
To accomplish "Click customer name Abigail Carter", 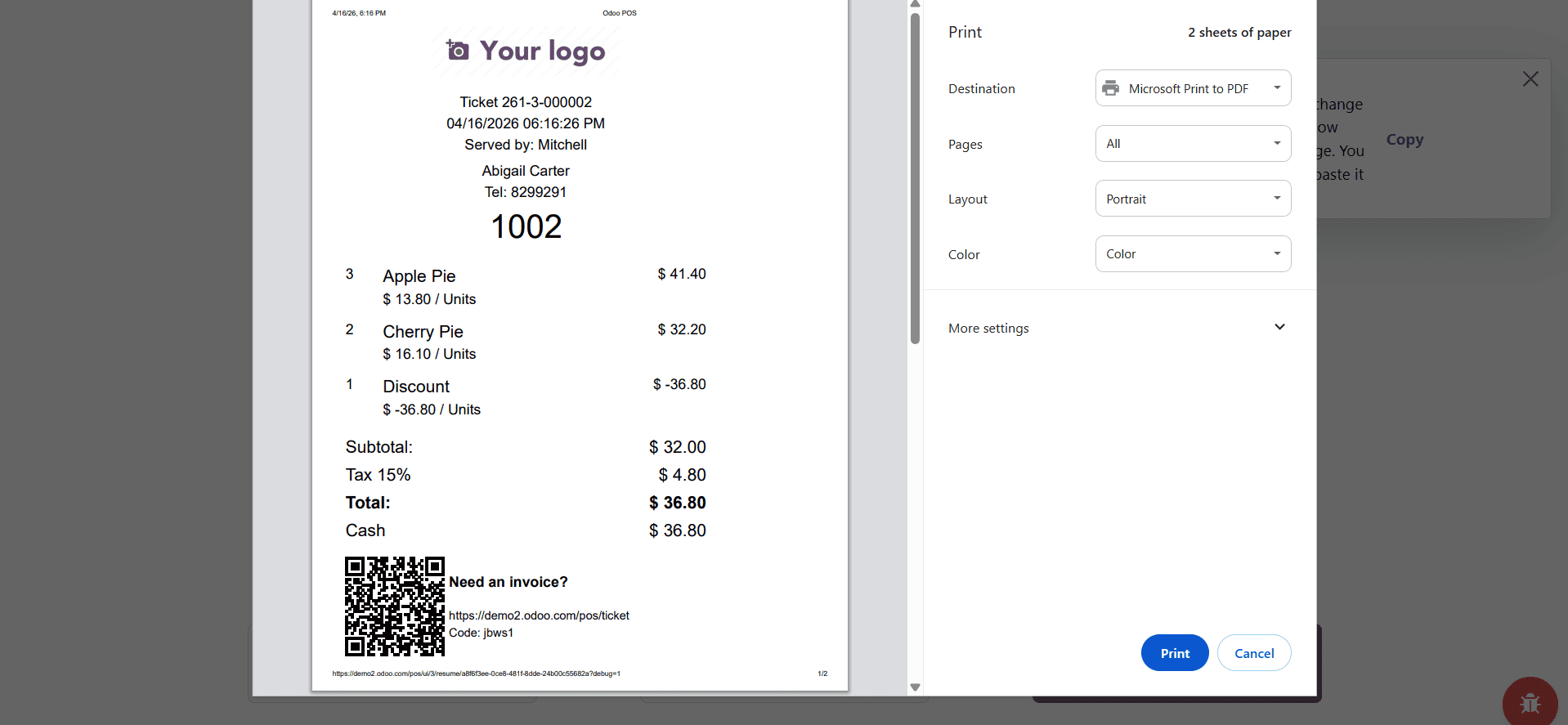I will (x=526, y=171).
